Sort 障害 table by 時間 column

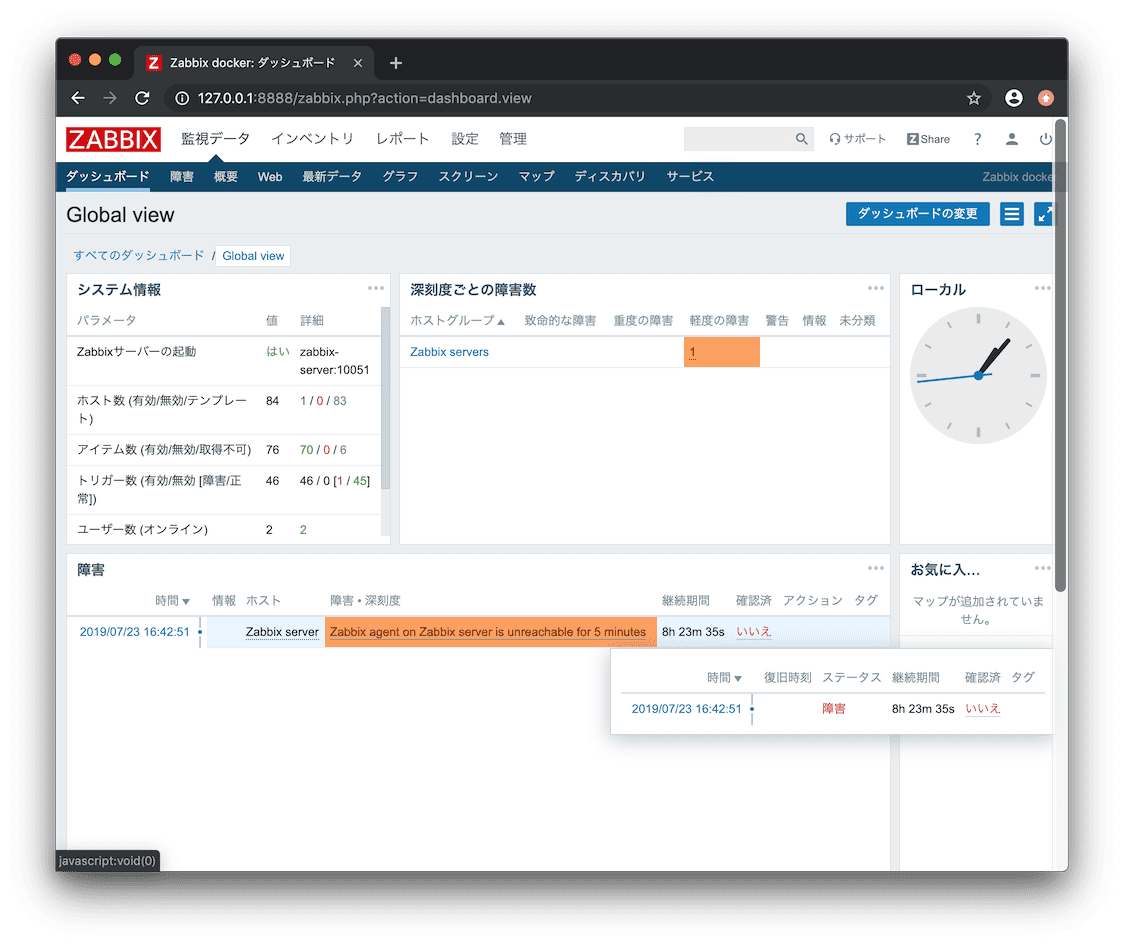pos(172,601)
